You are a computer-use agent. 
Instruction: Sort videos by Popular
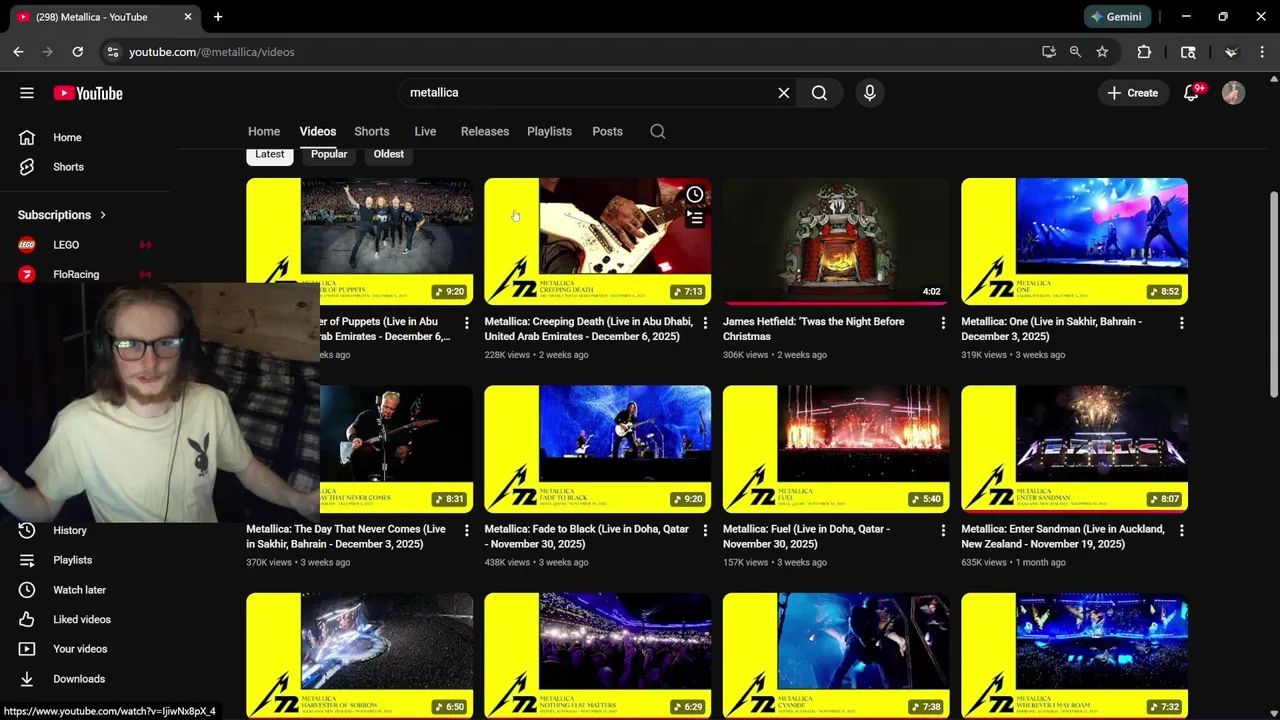coord(329,154)
